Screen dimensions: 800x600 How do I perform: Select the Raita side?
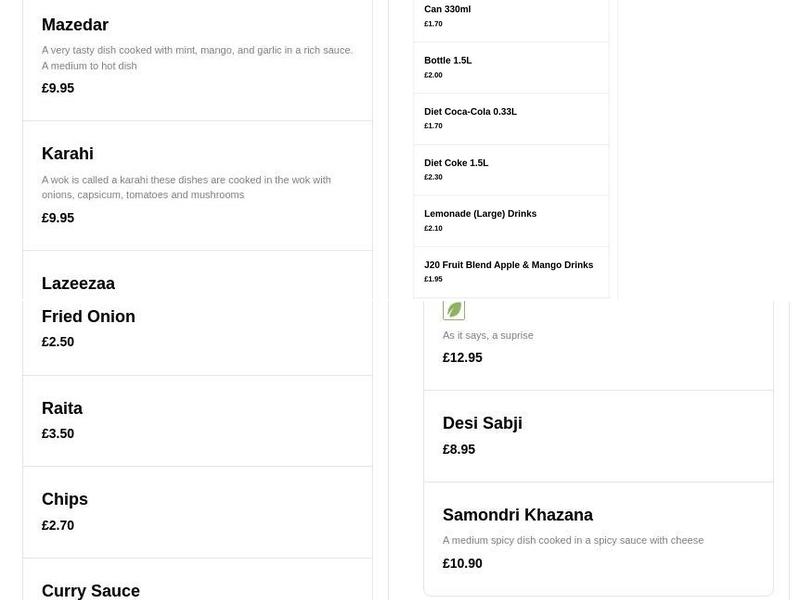point(62,408)
